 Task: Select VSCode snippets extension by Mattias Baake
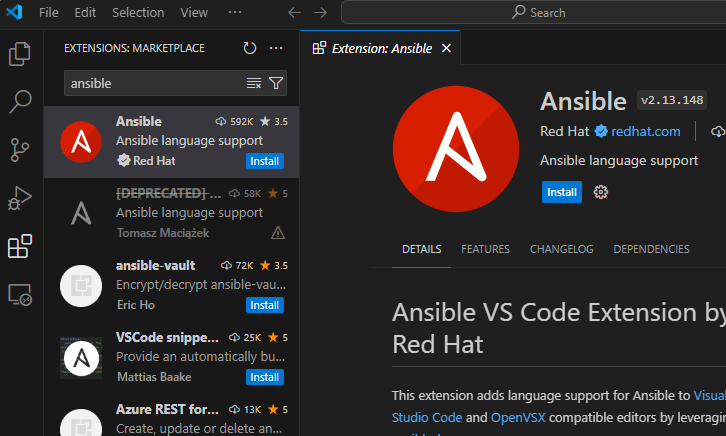(171, 357)
